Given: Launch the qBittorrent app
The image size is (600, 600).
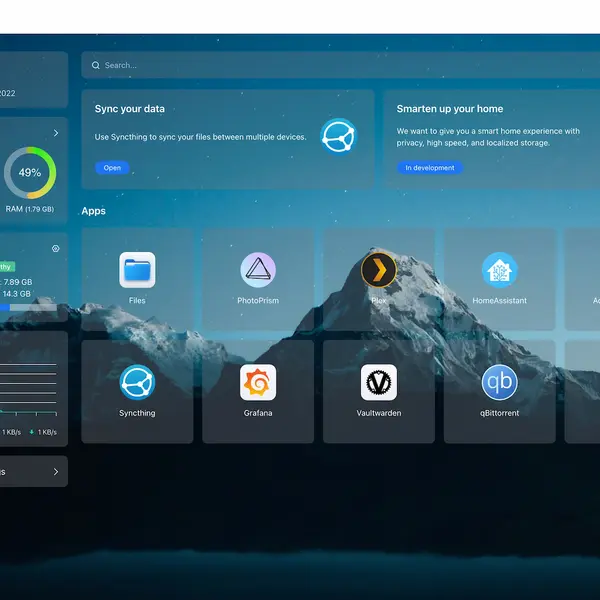Looking at the screenshot, I should pyautogui.click(x=499, y=382).
